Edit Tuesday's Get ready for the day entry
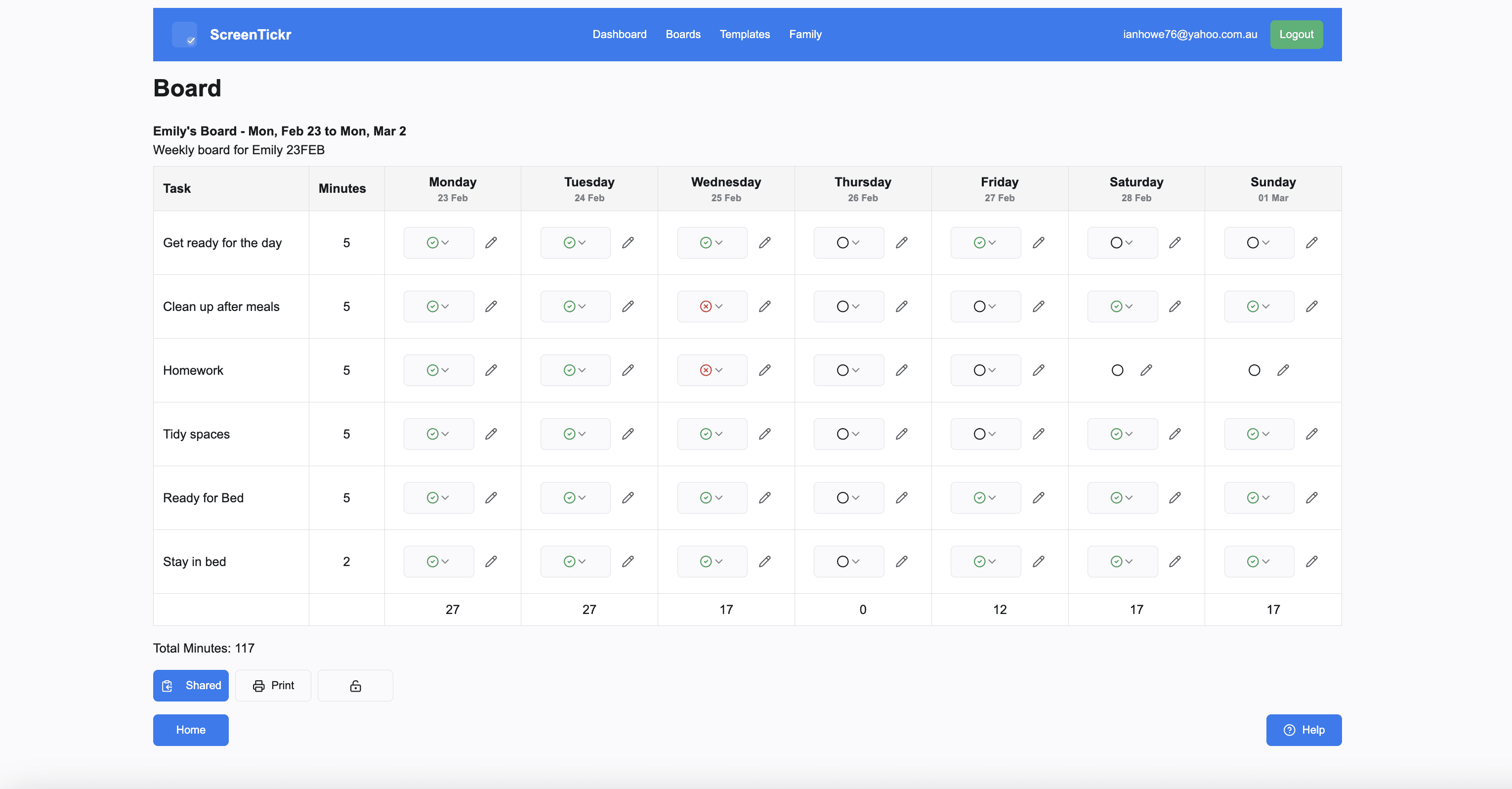 point(628,242)
